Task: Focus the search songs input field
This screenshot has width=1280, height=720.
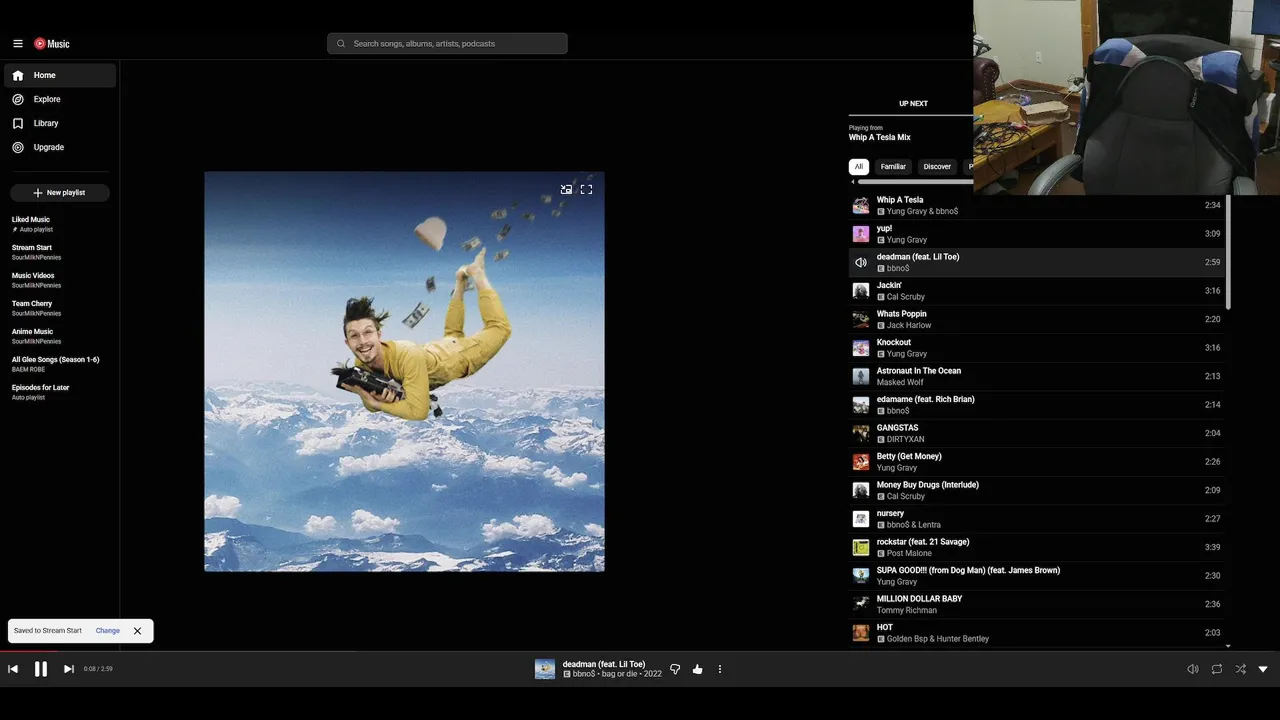Action: point(447,44)
